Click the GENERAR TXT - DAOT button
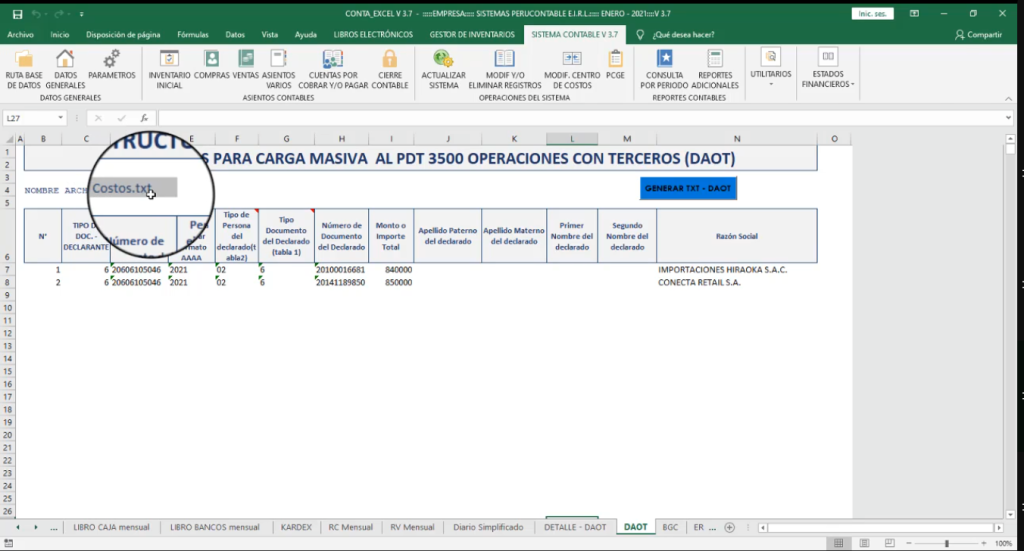The height and width of the screenshot is (551, 1024). (688, 188)
